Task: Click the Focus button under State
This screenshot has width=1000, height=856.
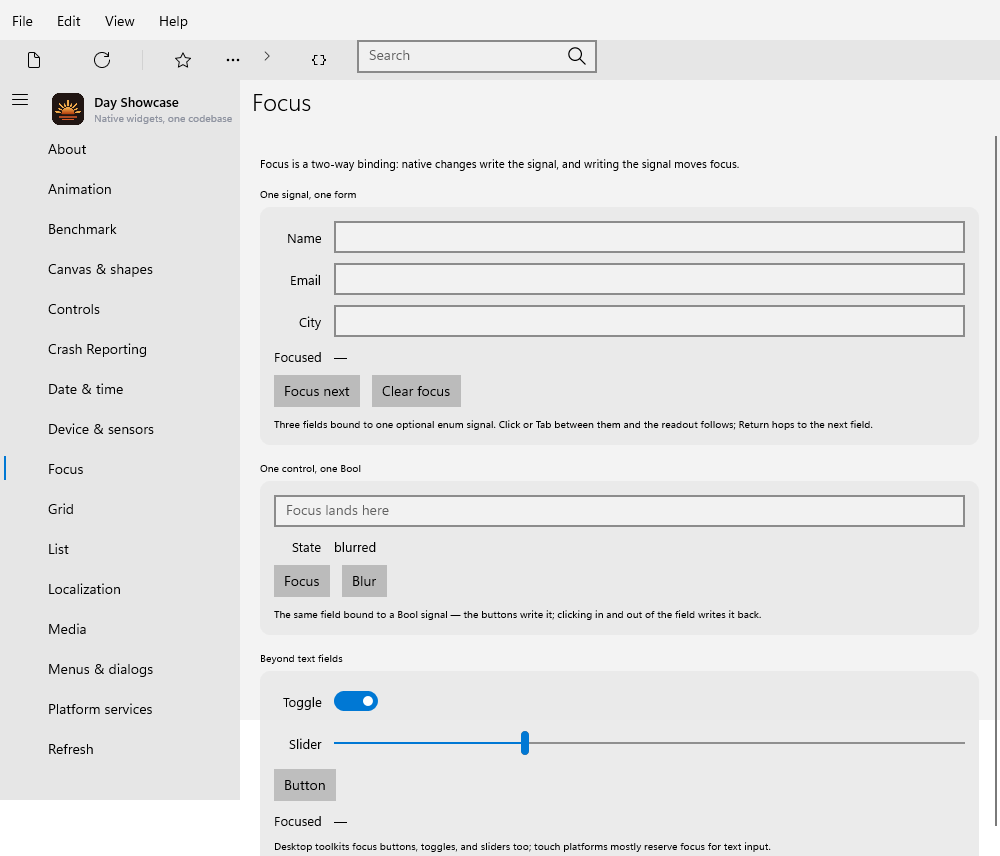Action: pyautogui.click(x=302, y=581)
